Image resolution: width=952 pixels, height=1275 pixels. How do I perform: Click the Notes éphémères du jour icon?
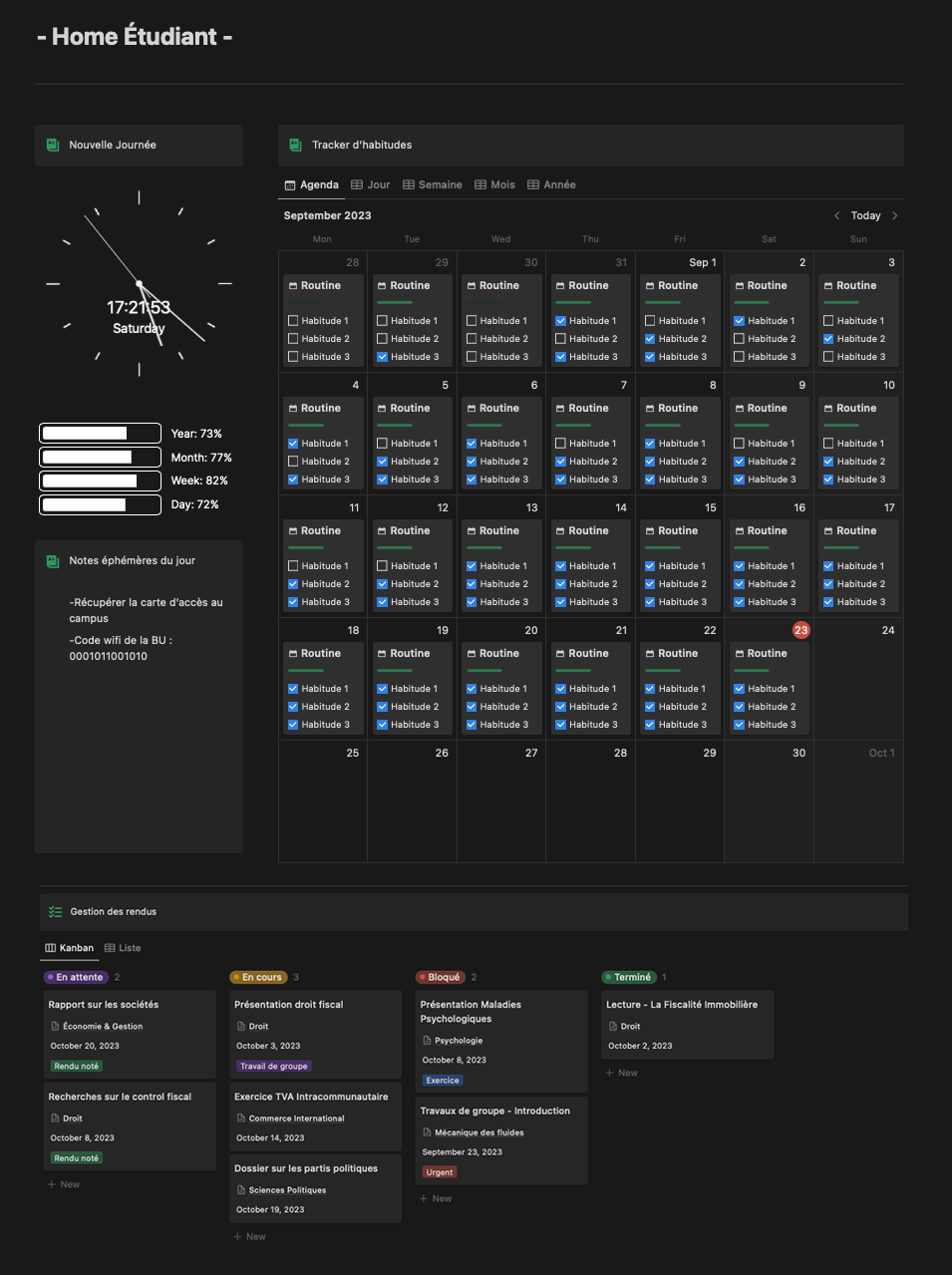pos(53,561)
